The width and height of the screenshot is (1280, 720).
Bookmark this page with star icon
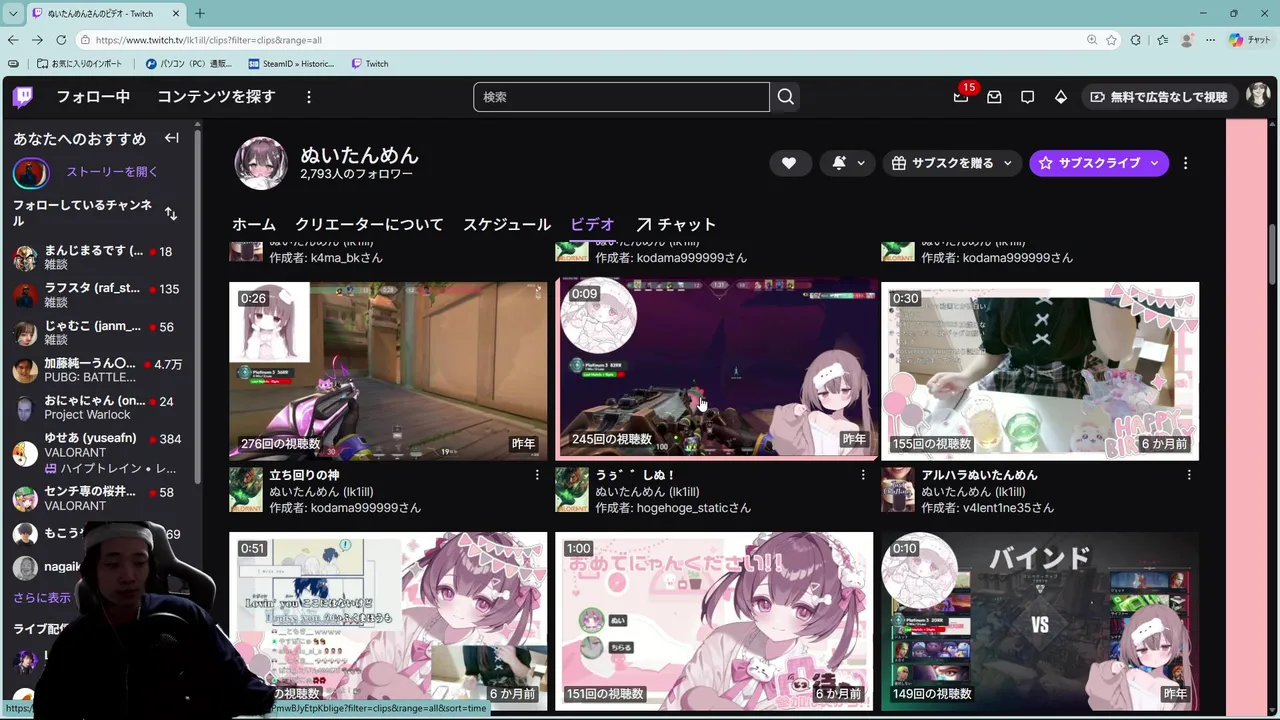[1111, 40]
